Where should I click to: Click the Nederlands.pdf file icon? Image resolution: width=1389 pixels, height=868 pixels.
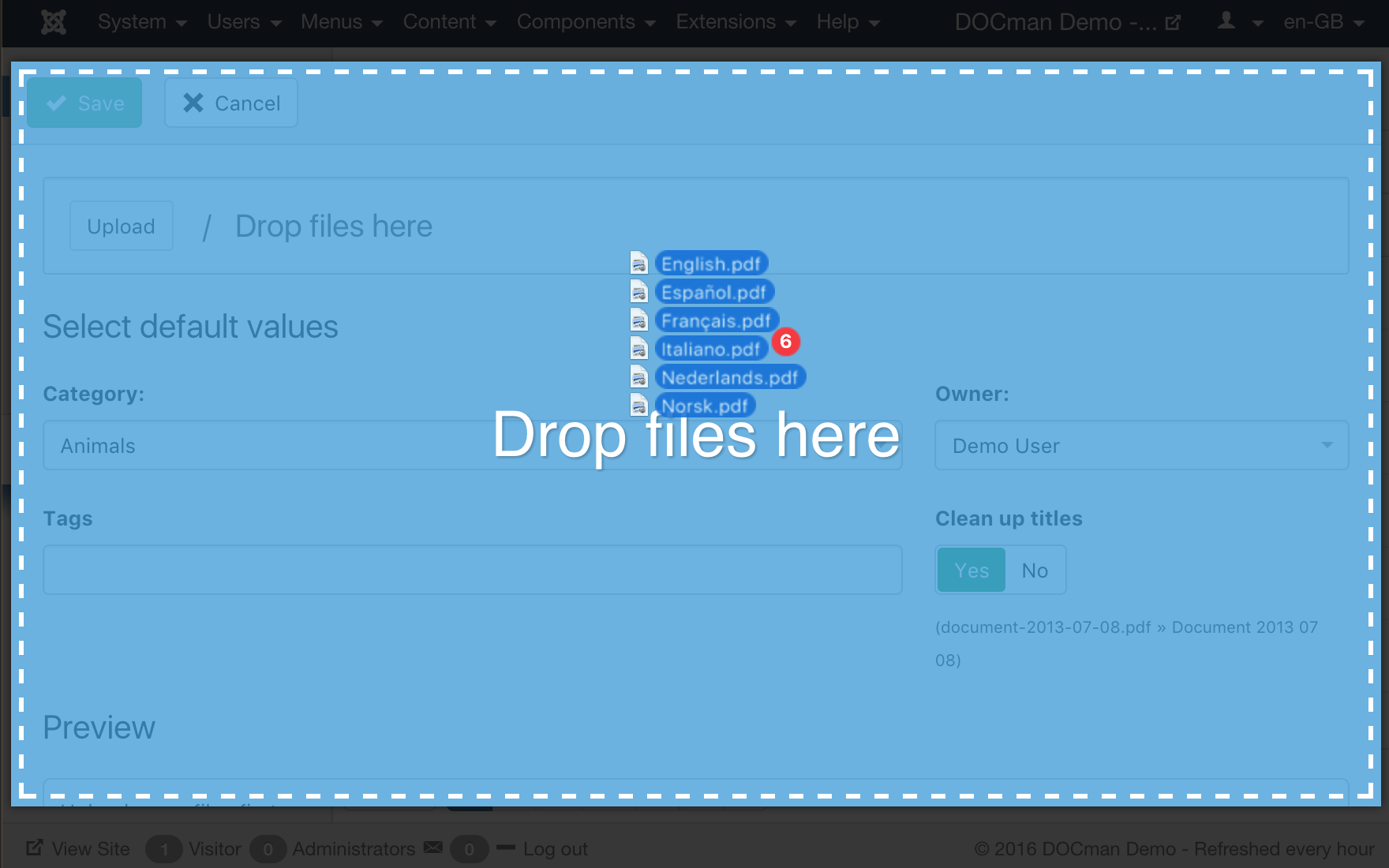click(x=639, y=377)
